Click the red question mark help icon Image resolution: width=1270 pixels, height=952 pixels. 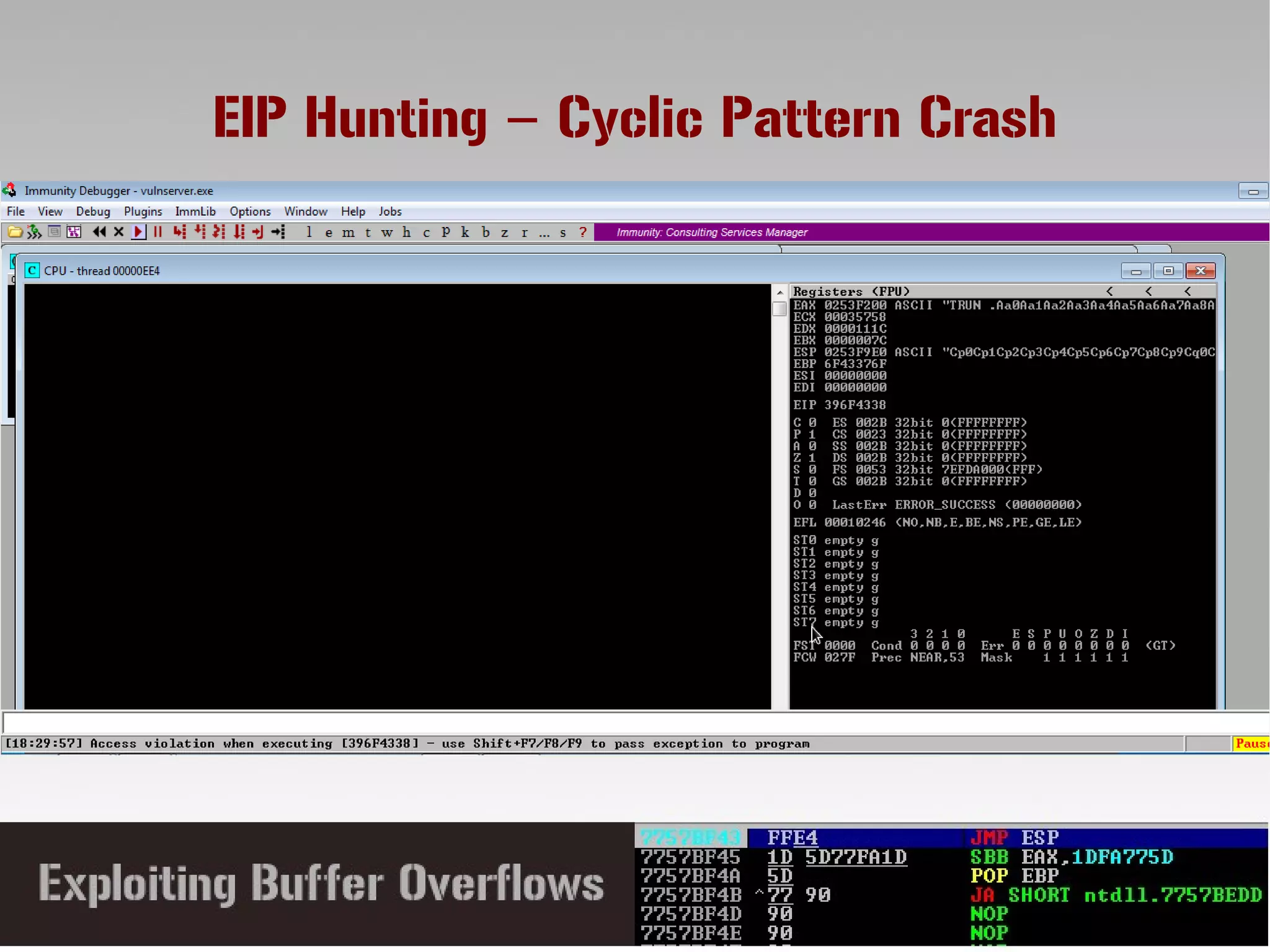(x=583, y=233)
